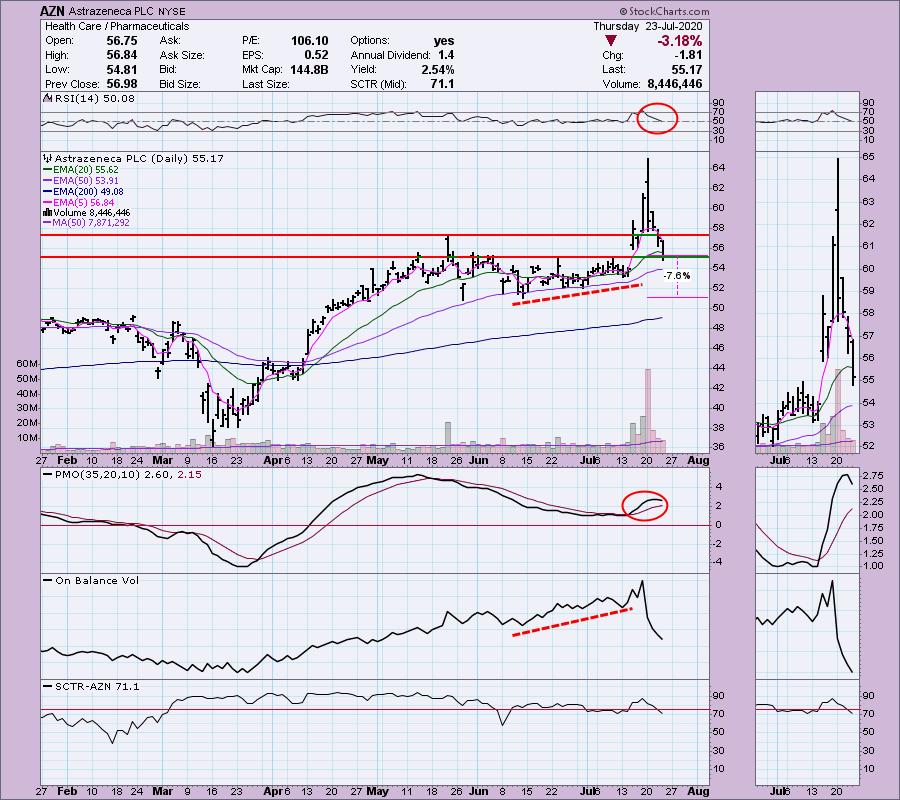Click the red down-triangle change indicator
The height and width of the screenshot is (800, 900).
click(x=611, y=41)
